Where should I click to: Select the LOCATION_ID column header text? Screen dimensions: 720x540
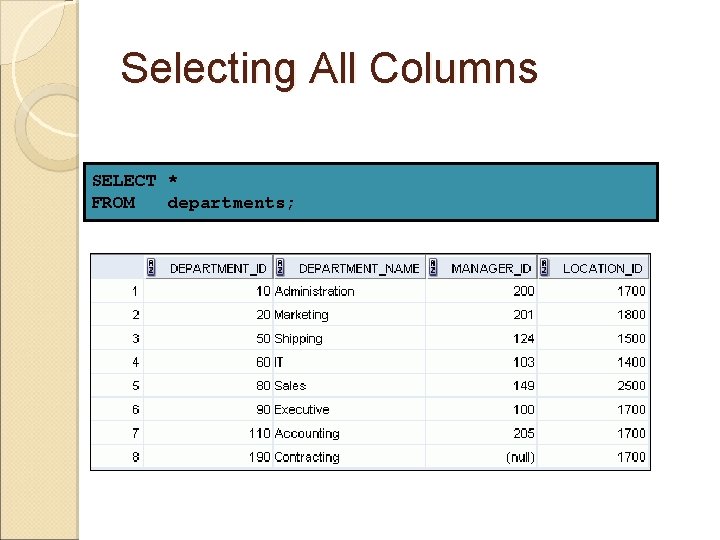click(x=602, y=269)
